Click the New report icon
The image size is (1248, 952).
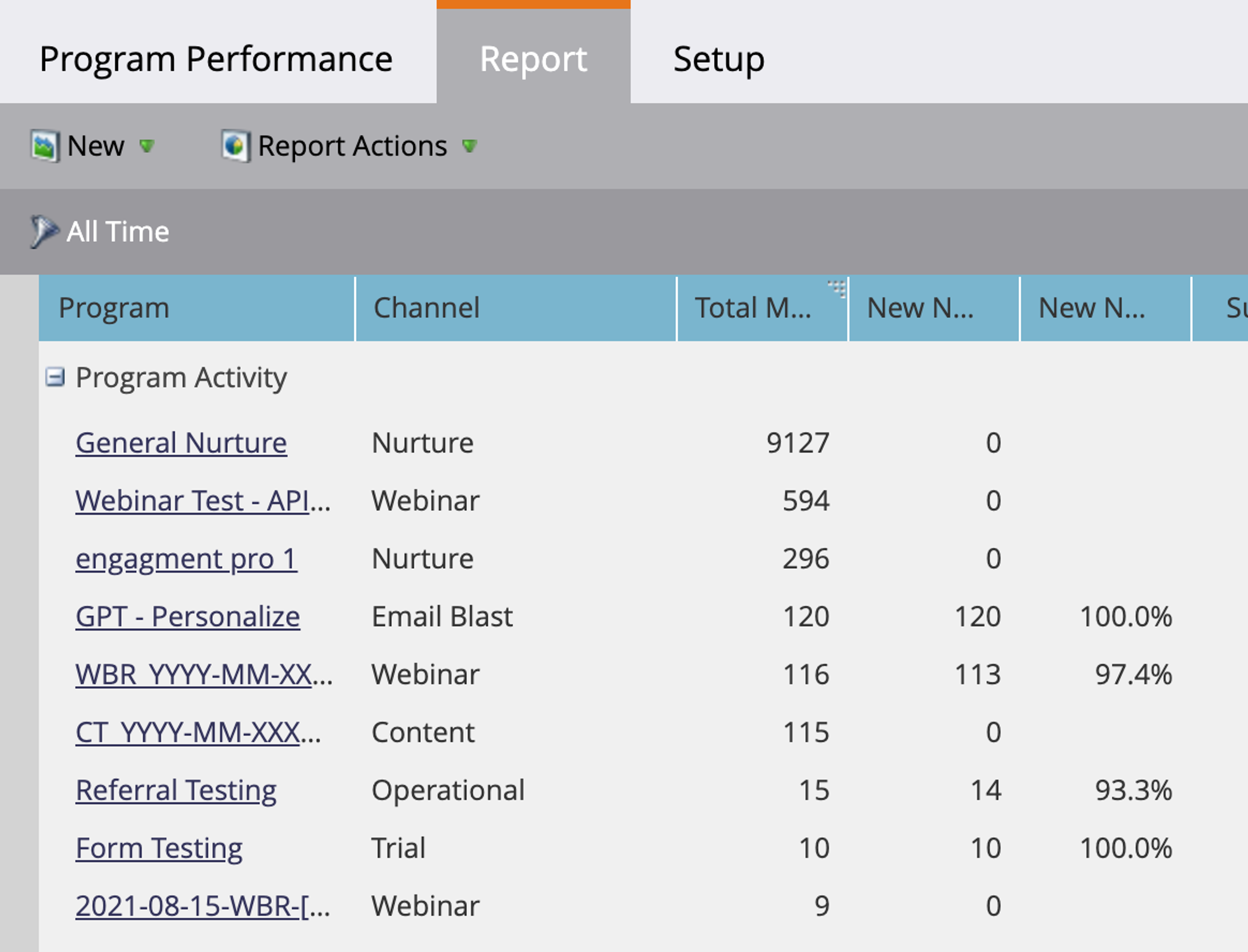click(44, 146)
